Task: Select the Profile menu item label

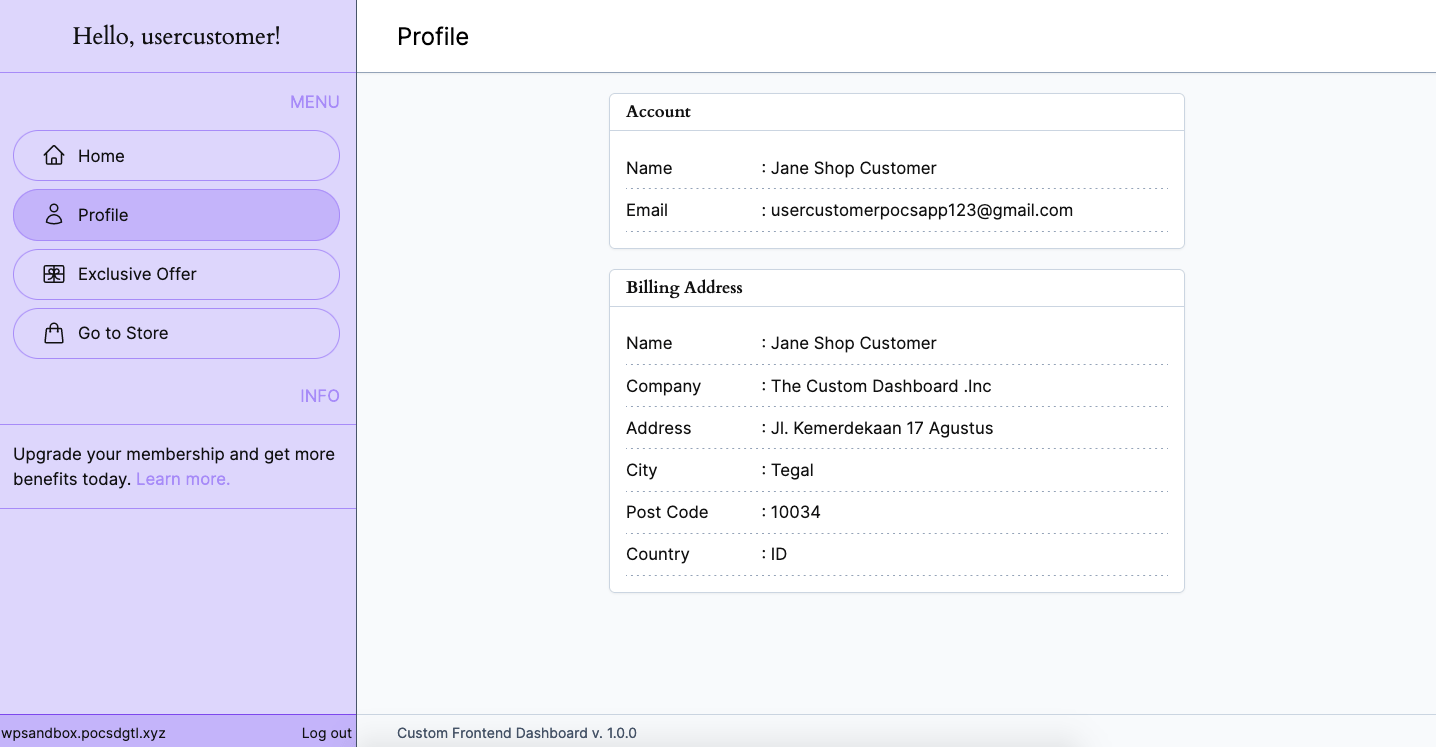Action: [103, 215]
